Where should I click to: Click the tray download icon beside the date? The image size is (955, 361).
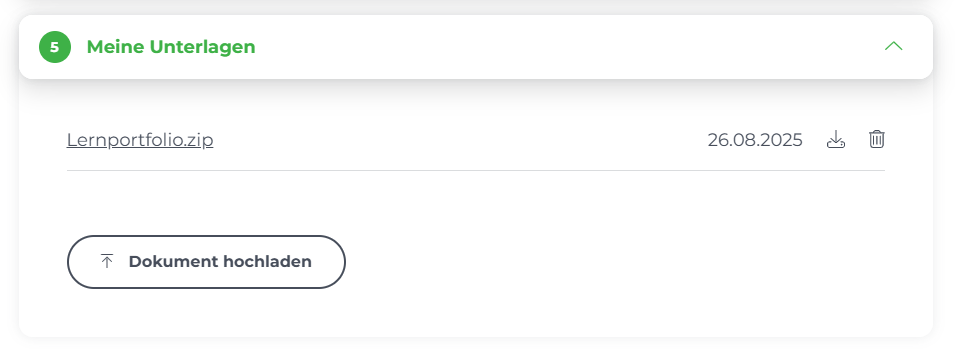pyautogui.click(x=836, y=139)
